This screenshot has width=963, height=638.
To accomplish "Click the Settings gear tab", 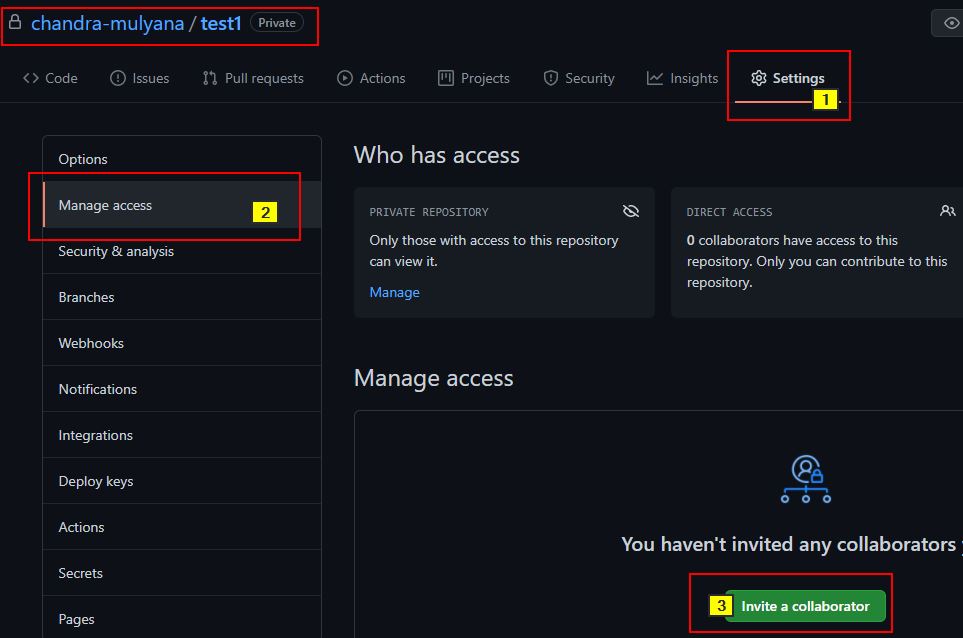I will (x=788, y=78).
